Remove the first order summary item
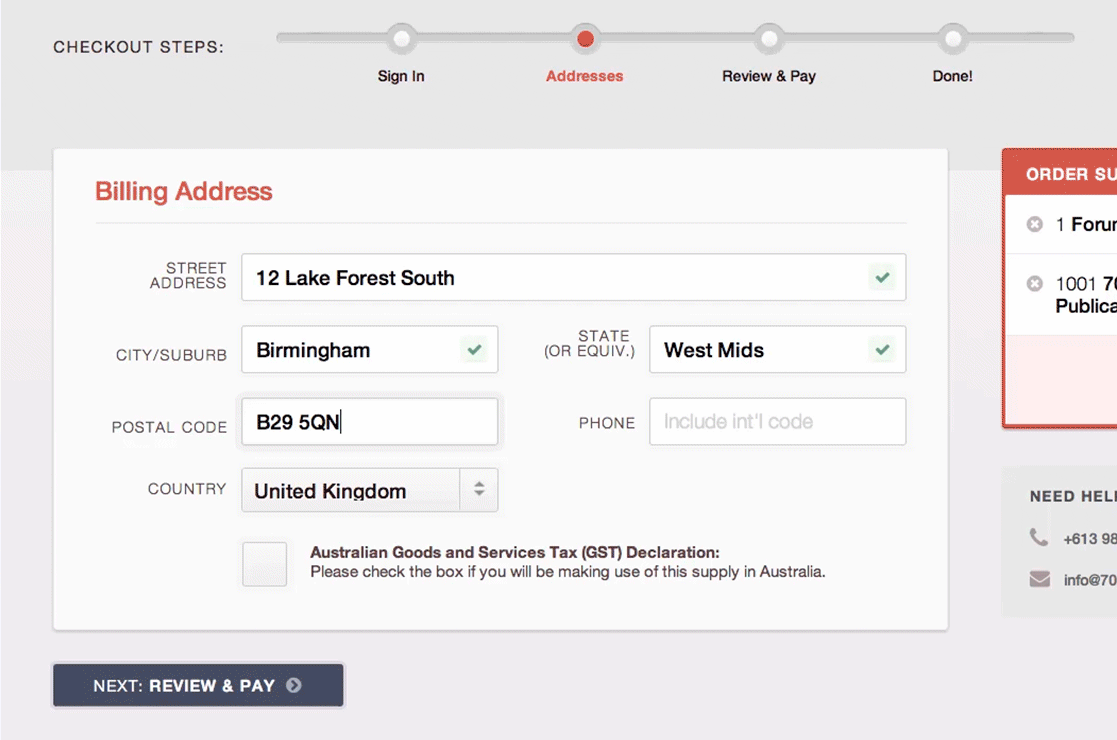1117x740 pixels. (1035, 224)
